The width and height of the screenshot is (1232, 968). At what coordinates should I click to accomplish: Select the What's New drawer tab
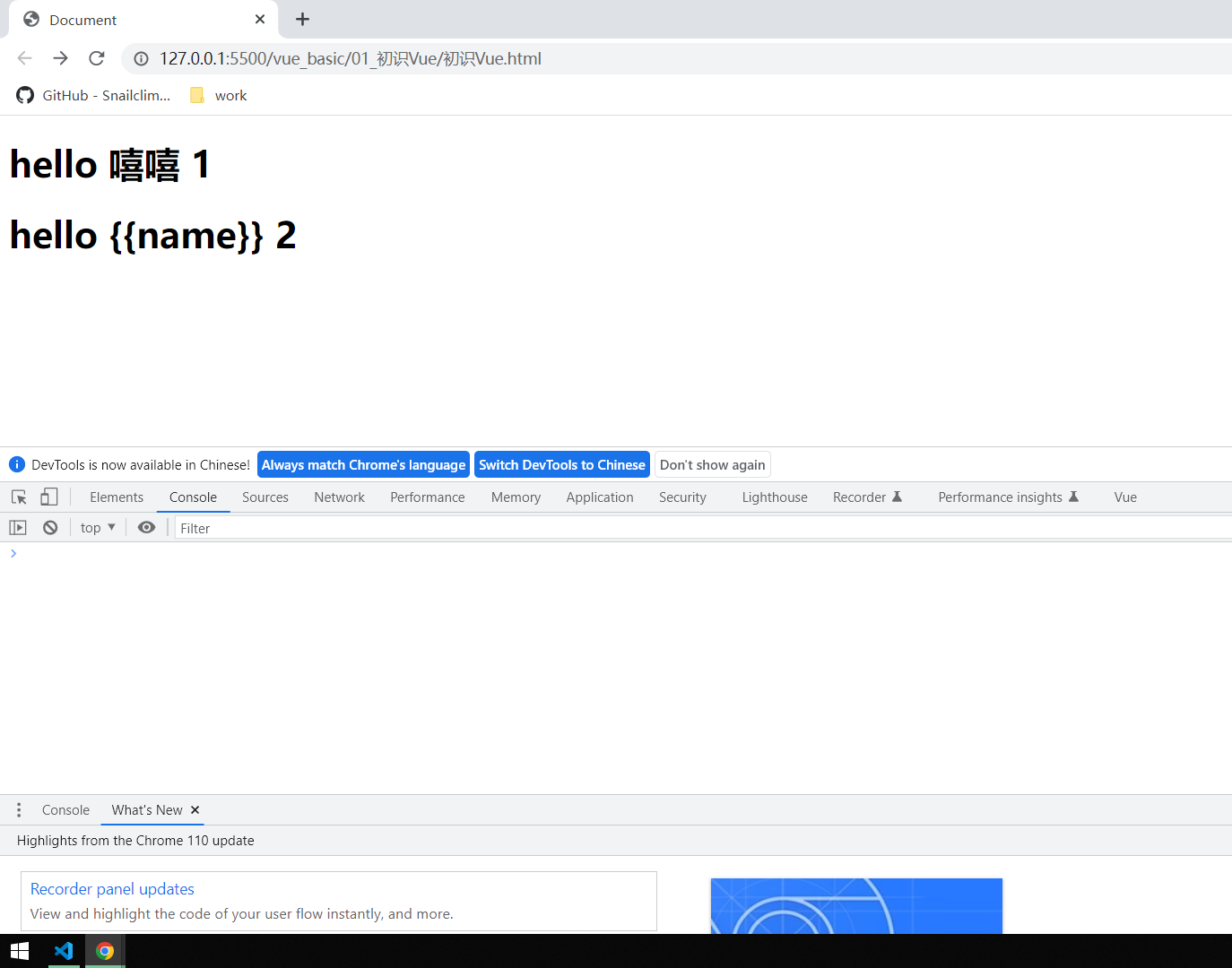pos(147,810)
